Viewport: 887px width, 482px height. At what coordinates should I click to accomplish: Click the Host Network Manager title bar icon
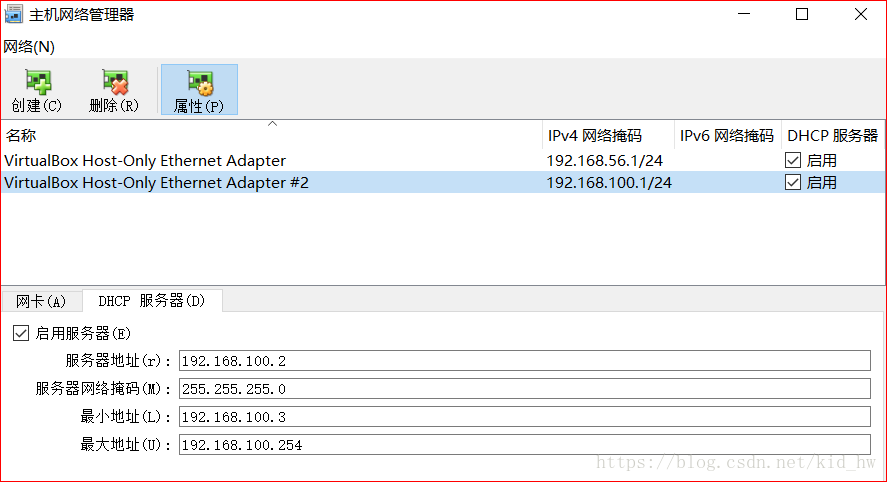coord(14,14)
